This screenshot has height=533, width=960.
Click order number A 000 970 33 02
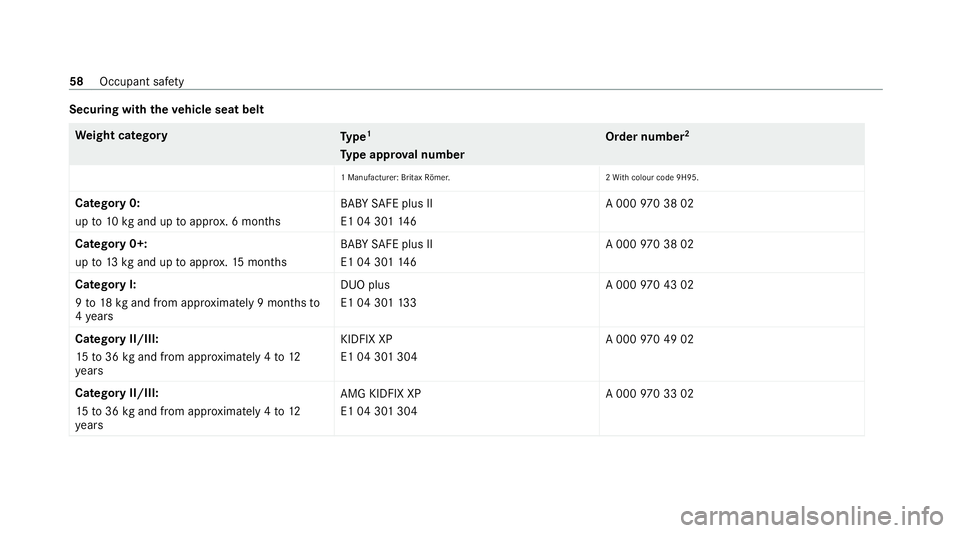pos(650,393)
